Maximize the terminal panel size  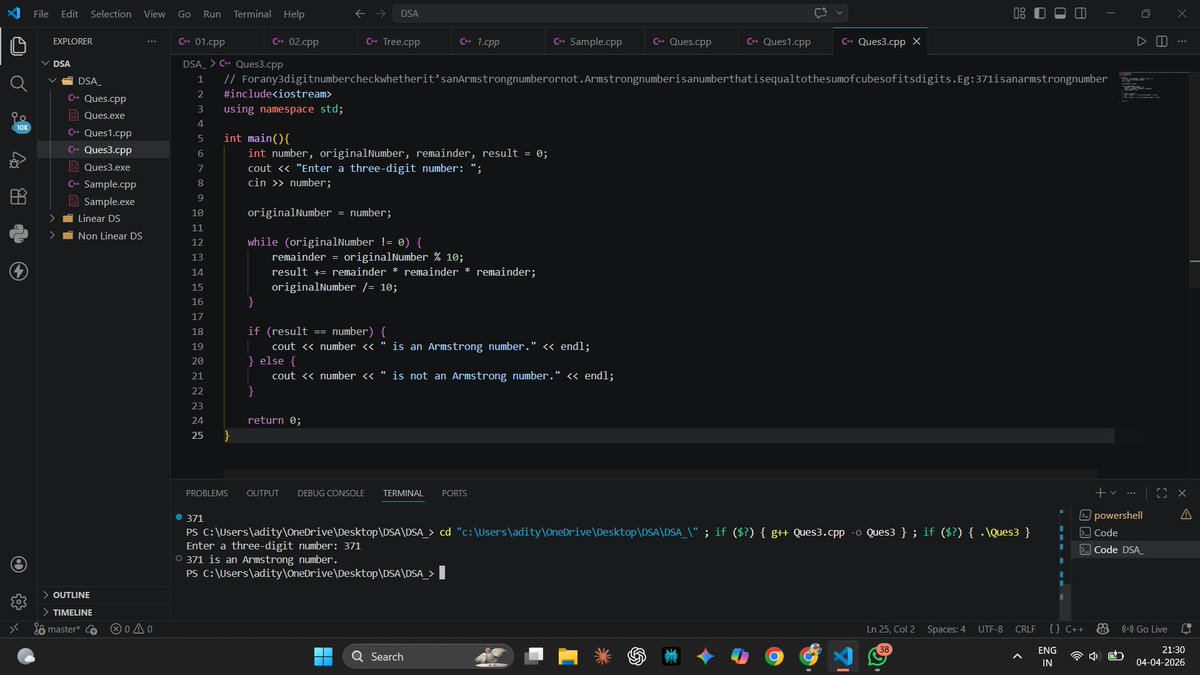[x=1162, y=493]
